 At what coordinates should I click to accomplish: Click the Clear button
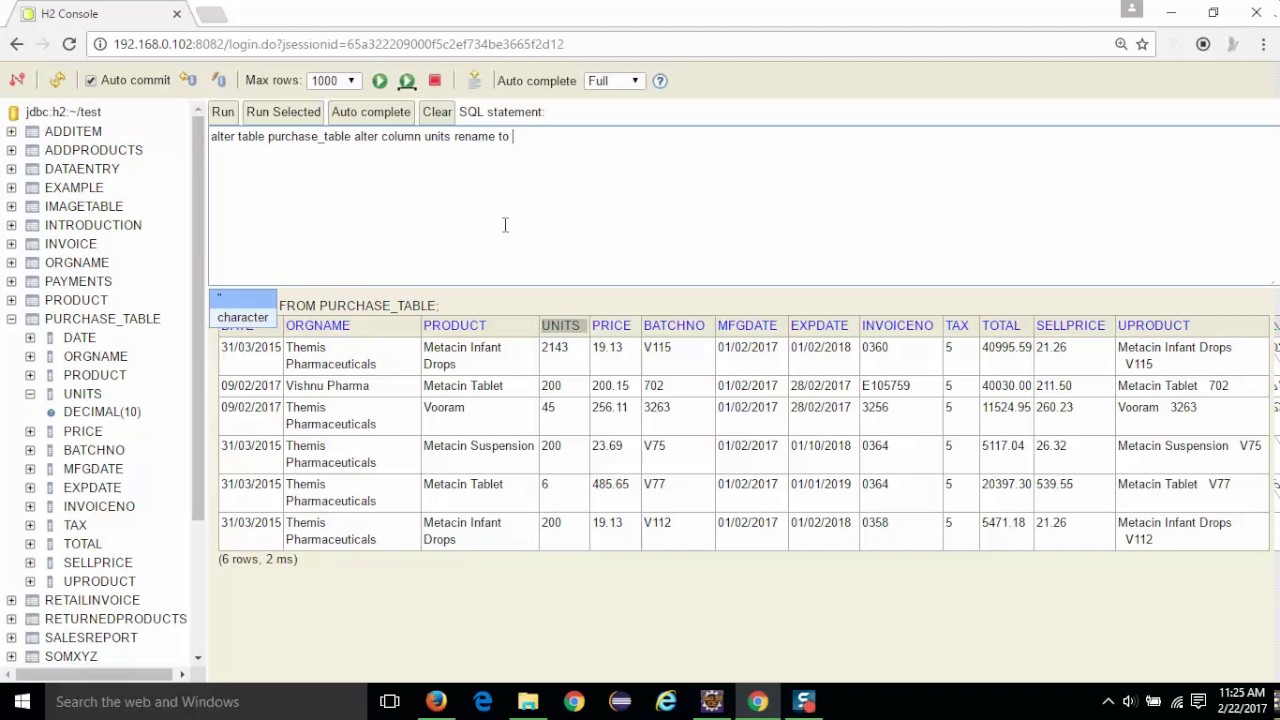click(437, 112)
